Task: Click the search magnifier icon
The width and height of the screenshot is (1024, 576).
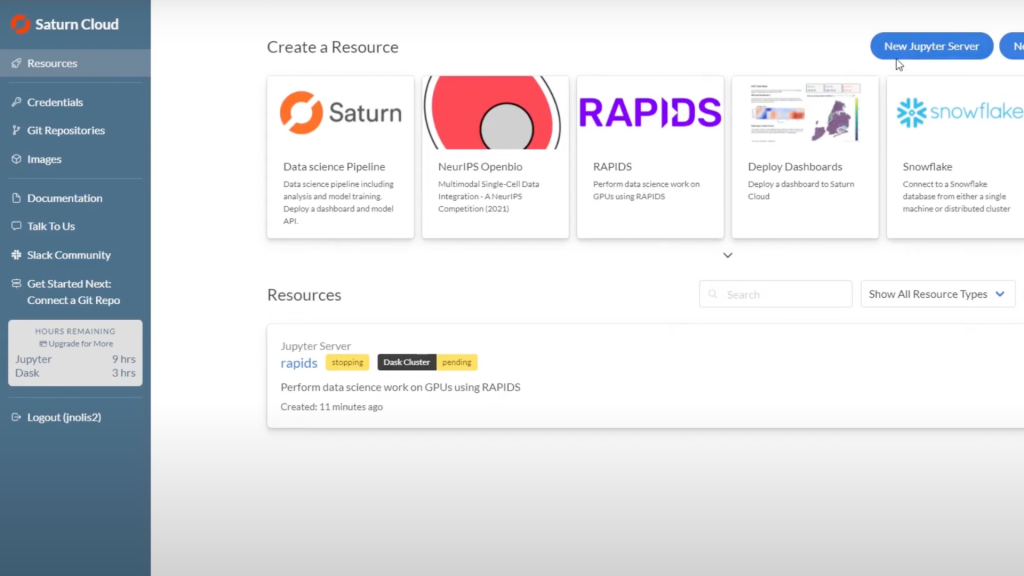Action: (713, 295)
